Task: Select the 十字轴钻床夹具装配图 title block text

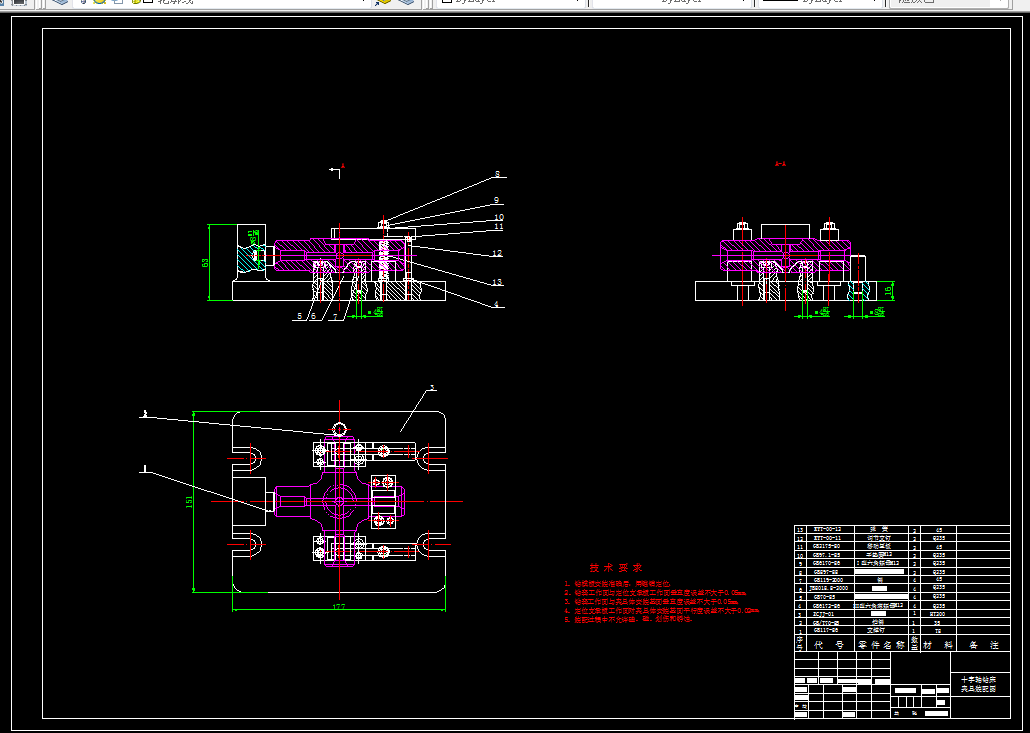Action: click(x=979, y=684)
